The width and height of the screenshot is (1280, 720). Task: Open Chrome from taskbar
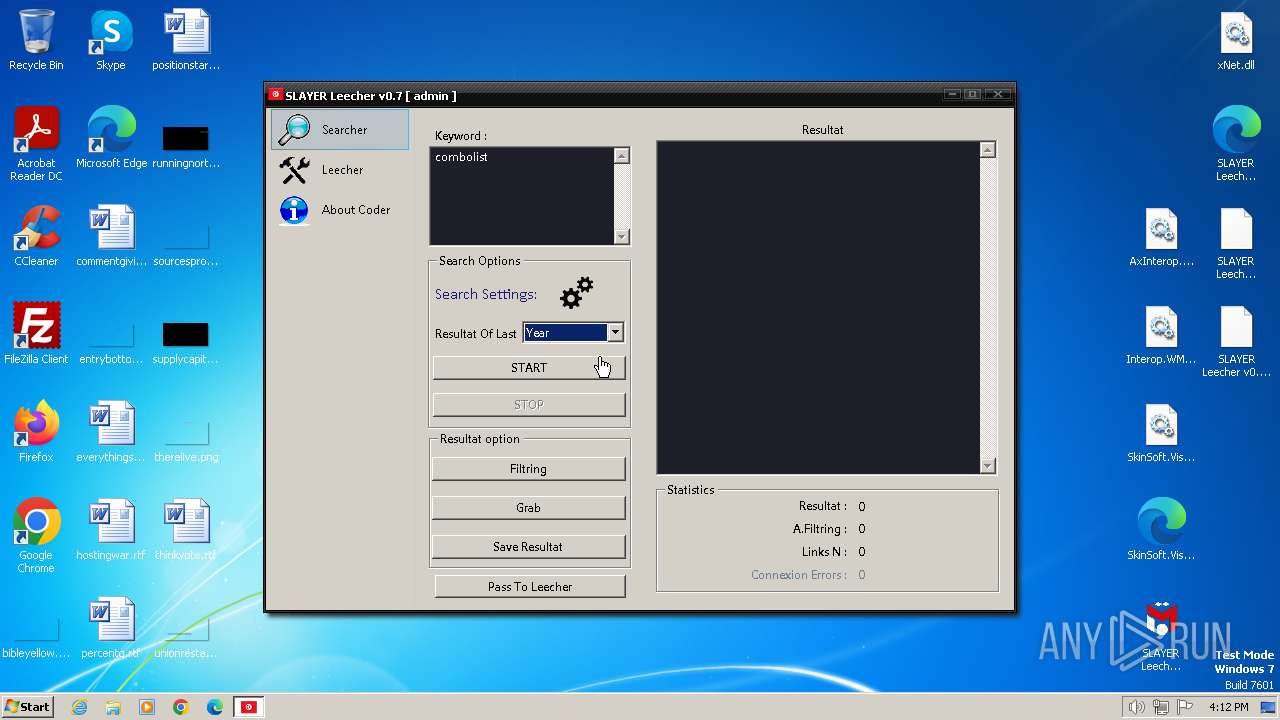point(181,707)
